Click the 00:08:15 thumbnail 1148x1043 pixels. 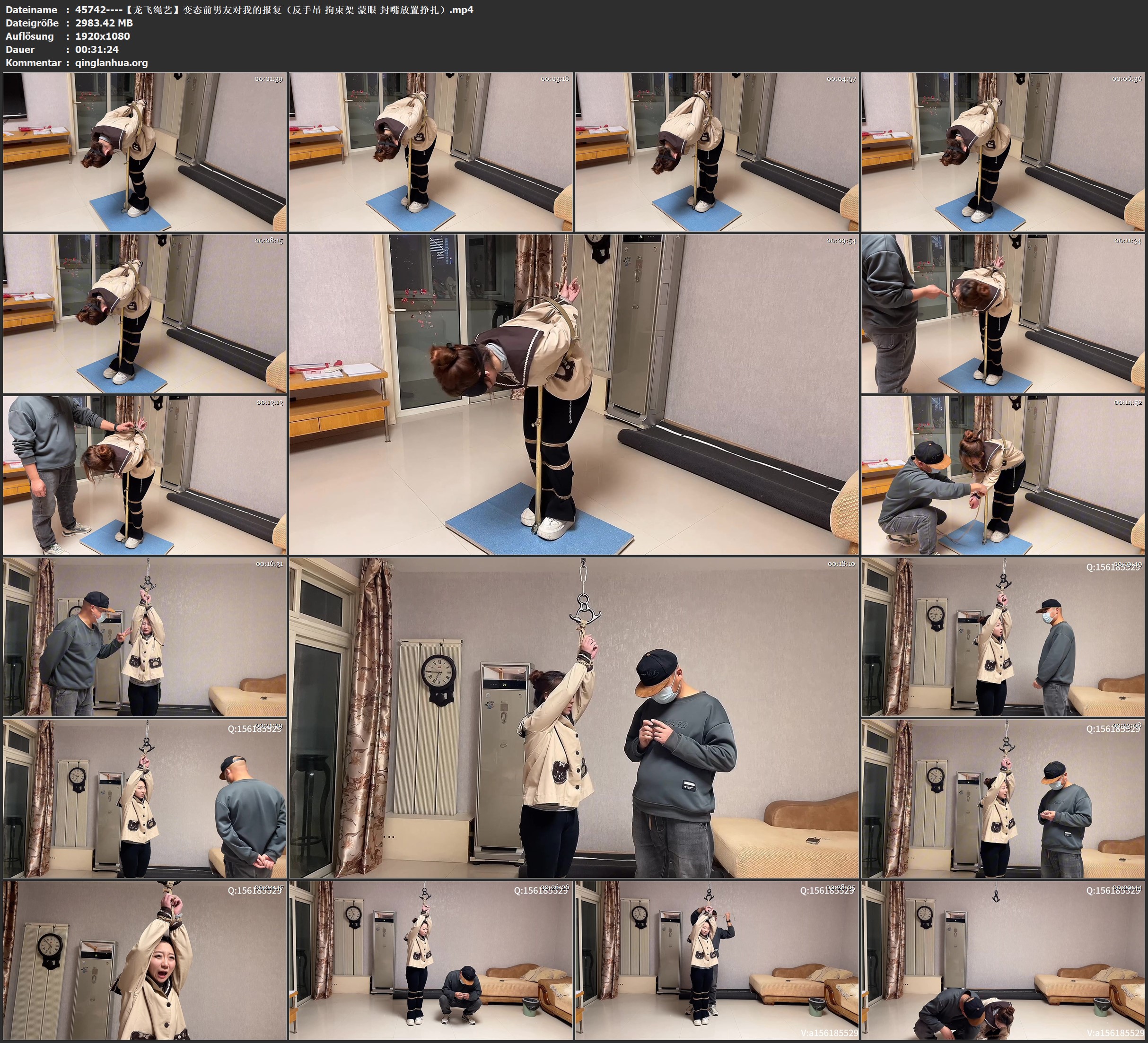point(145,313)
